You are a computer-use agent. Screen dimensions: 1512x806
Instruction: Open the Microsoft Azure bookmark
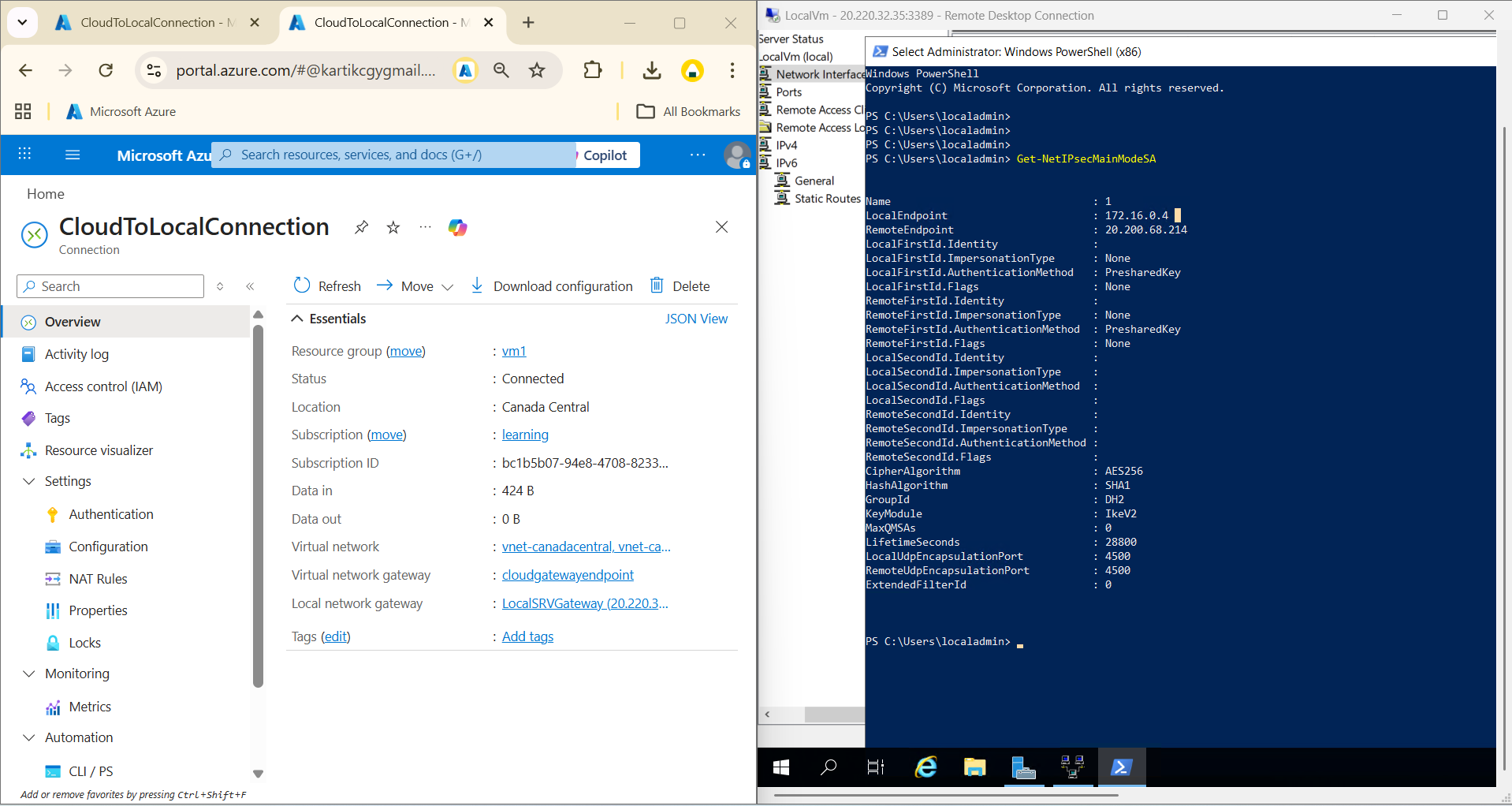[x=121, y=111]
